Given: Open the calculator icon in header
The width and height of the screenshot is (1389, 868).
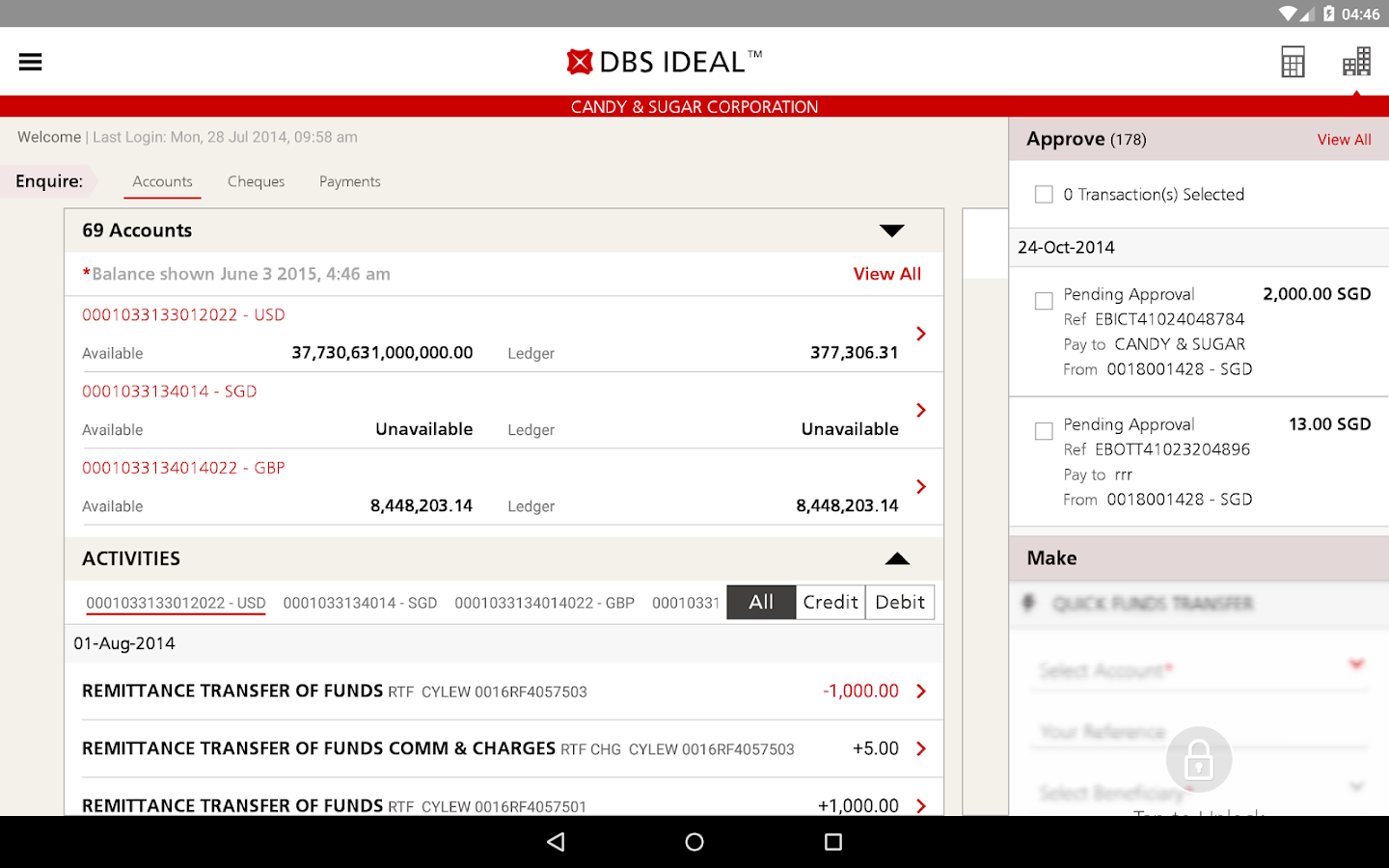Looking at the screenshot, I should pos(1293,63).
